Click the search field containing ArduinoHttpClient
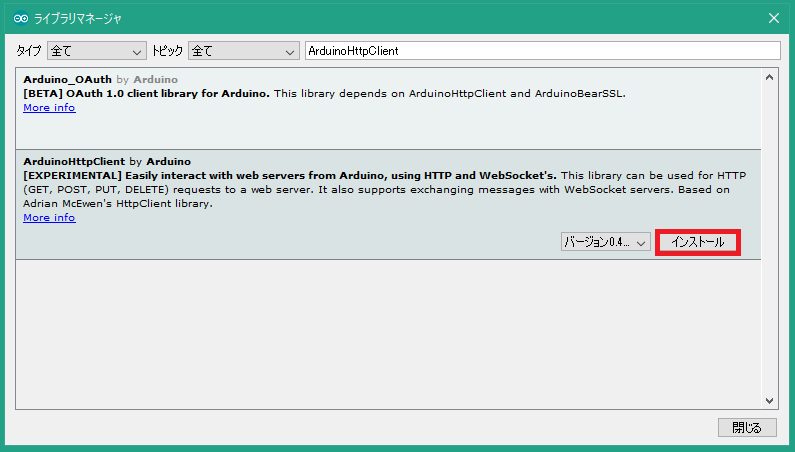The width and height of the screenshot is (795, 452). coord(543,51)
